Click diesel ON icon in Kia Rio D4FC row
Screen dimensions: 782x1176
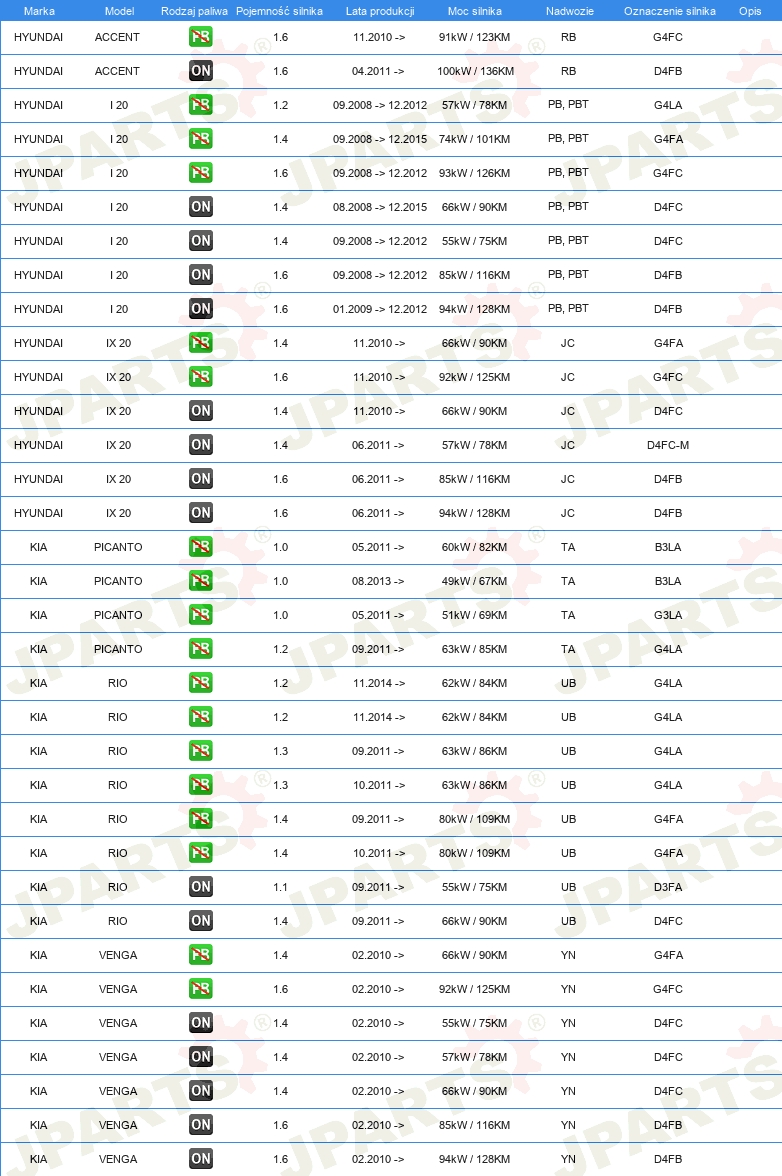pos(200,921)
